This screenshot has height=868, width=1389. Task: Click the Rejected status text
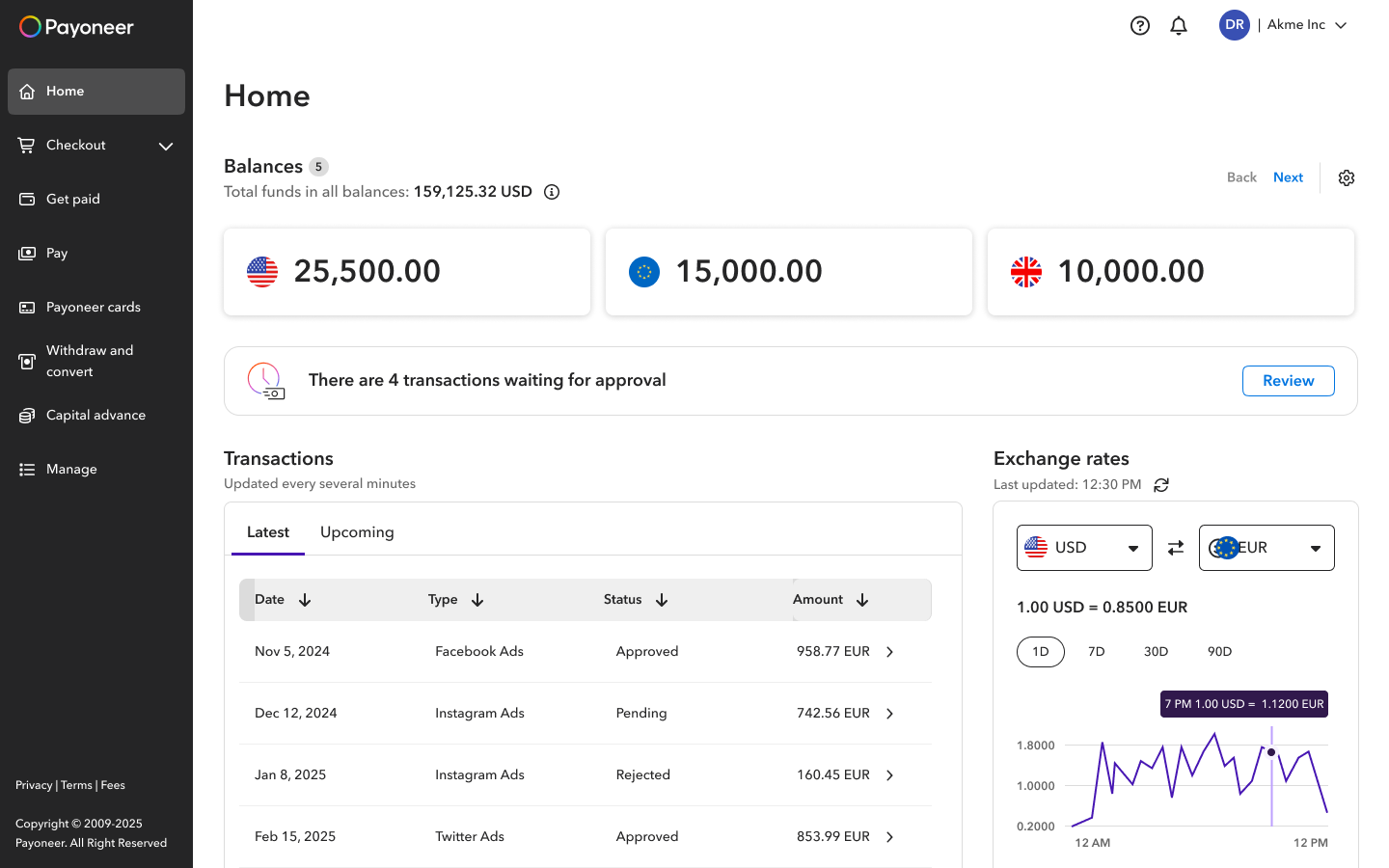(x=643, y=775)
